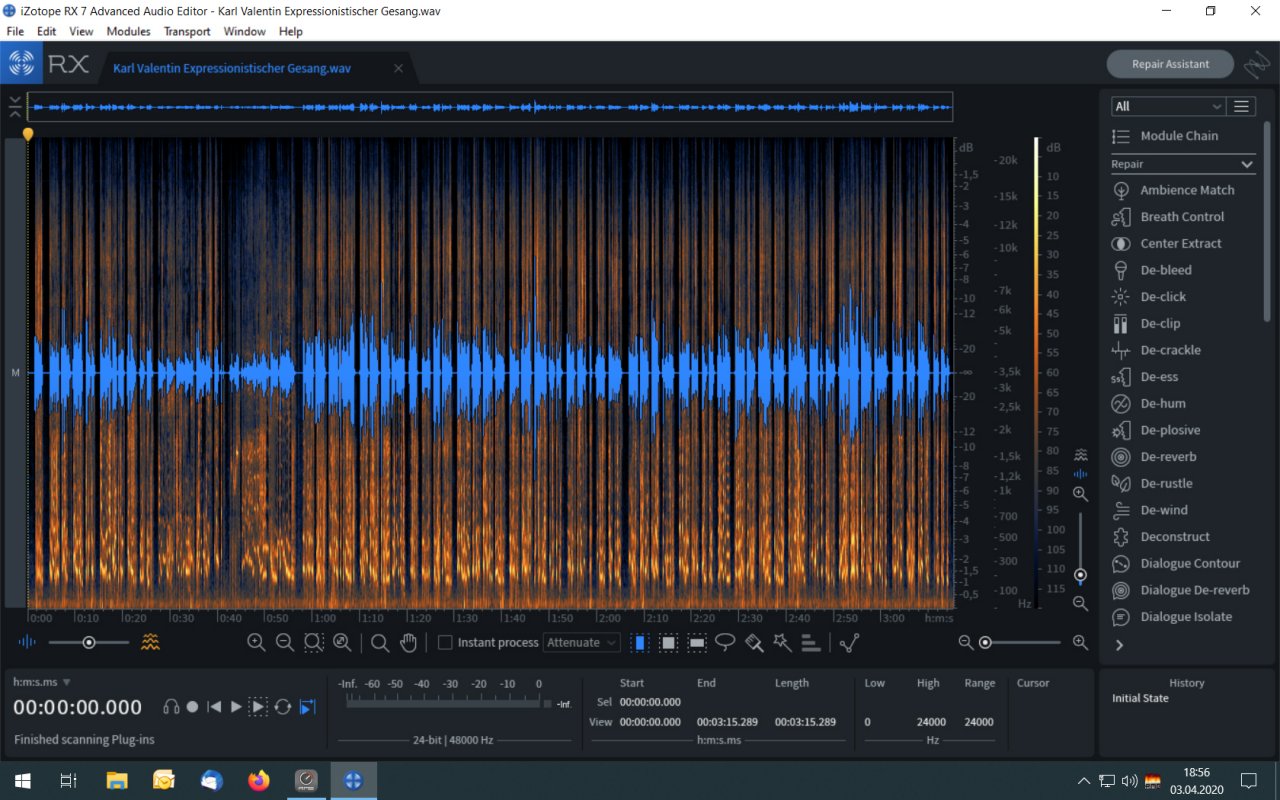Select the brush selection tool
The width and height of the screenshot is (1280, 800).
coord(754,643)
